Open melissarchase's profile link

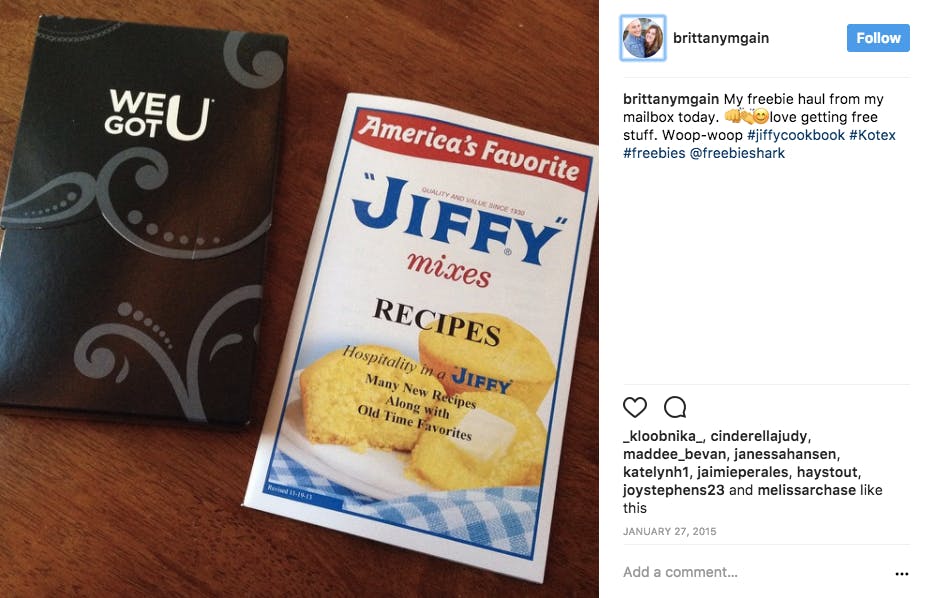click(806, 490)
